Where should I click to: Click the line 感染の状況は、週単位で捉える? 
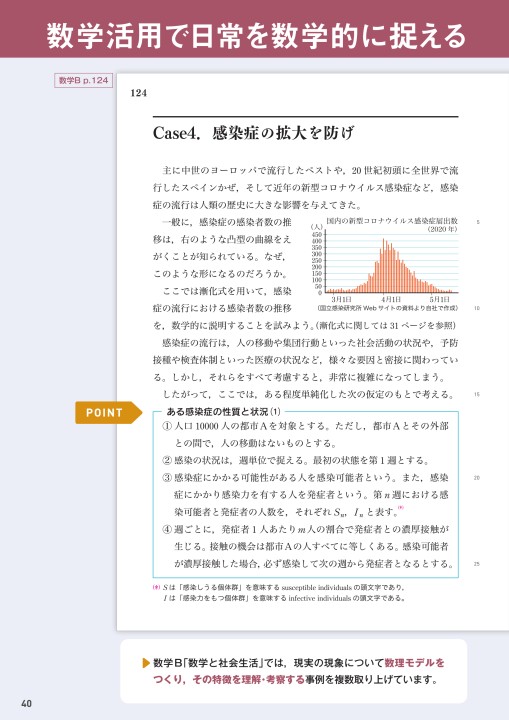[x=302, y=461]
